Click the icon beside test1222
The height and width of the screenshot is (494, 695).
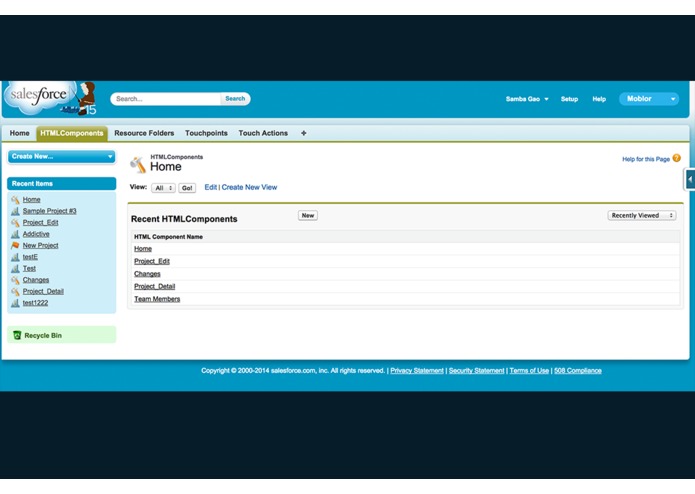point(16,303)
